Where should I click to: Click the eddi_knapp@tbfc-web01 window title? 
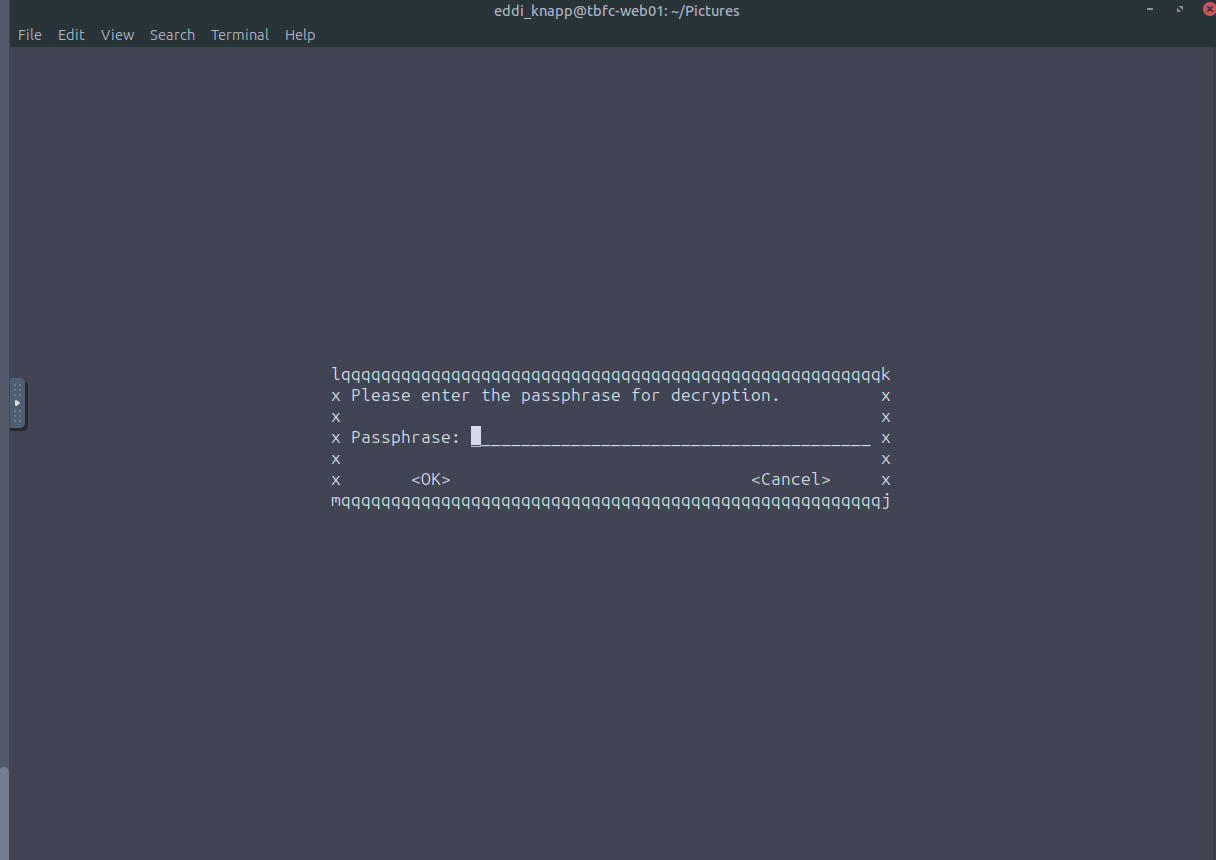(x=616, y=11)
